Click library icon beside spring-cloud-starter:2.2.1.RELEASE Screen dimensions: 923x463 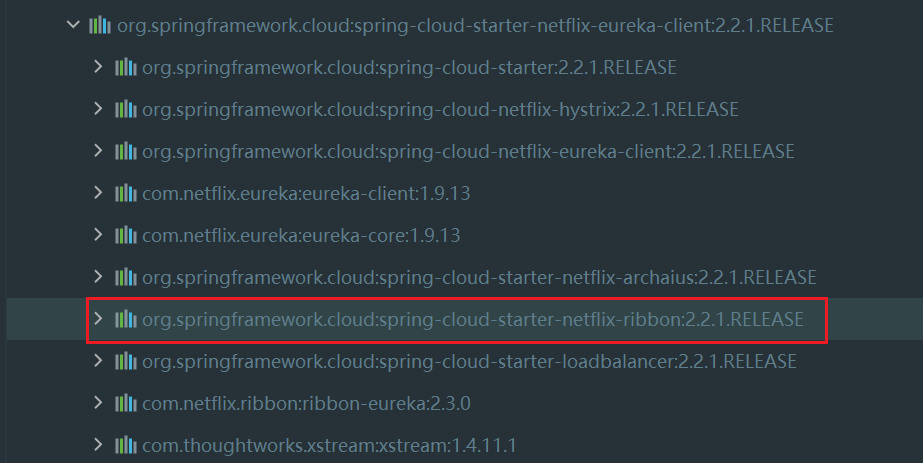tap(125, 67)
